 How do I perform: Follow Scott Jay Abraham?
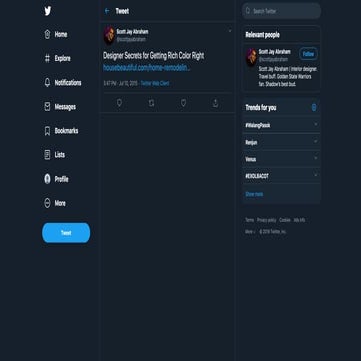[x=308, y=54]
